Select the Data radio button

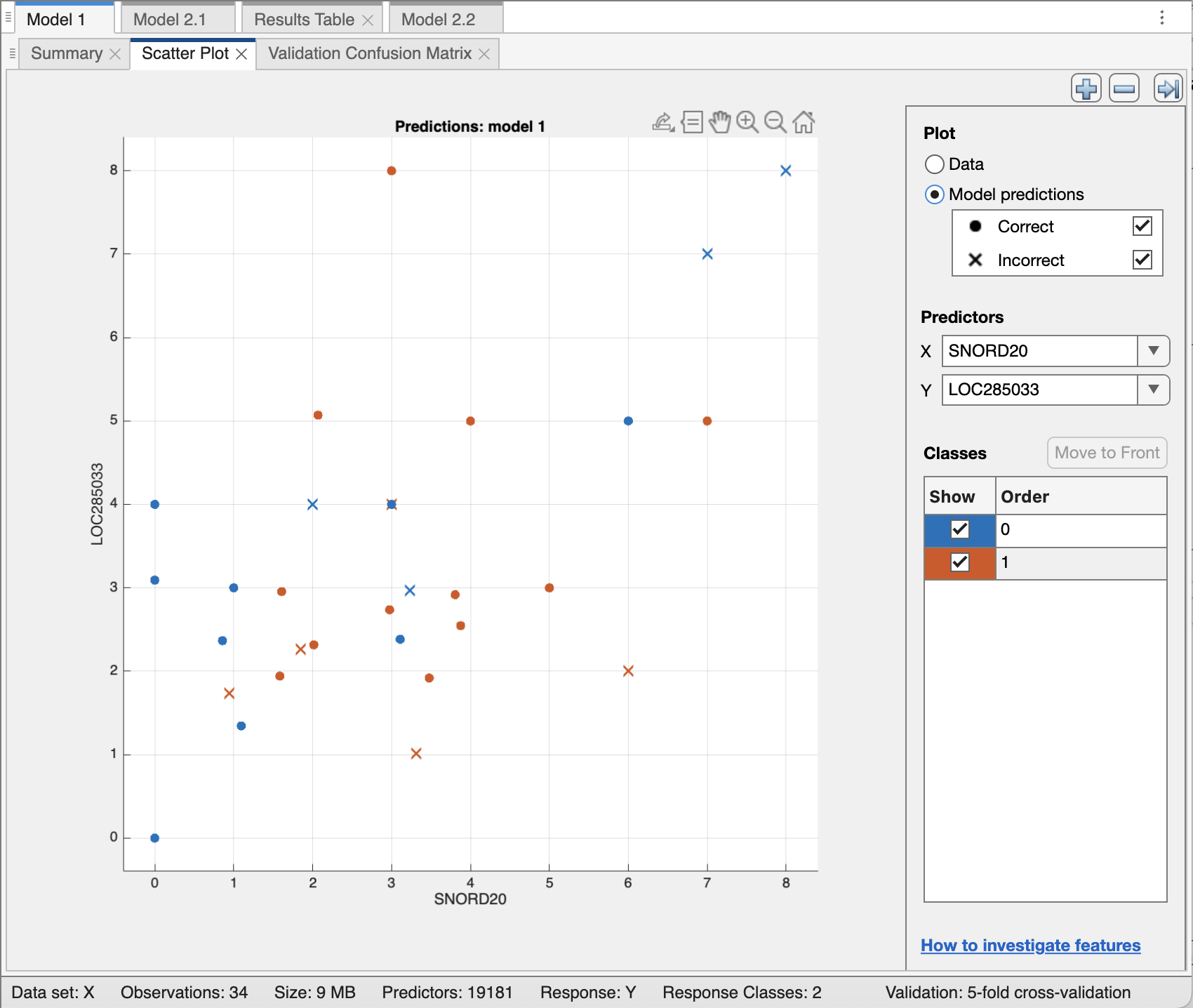pyautogui.click(x=935, y=164)
